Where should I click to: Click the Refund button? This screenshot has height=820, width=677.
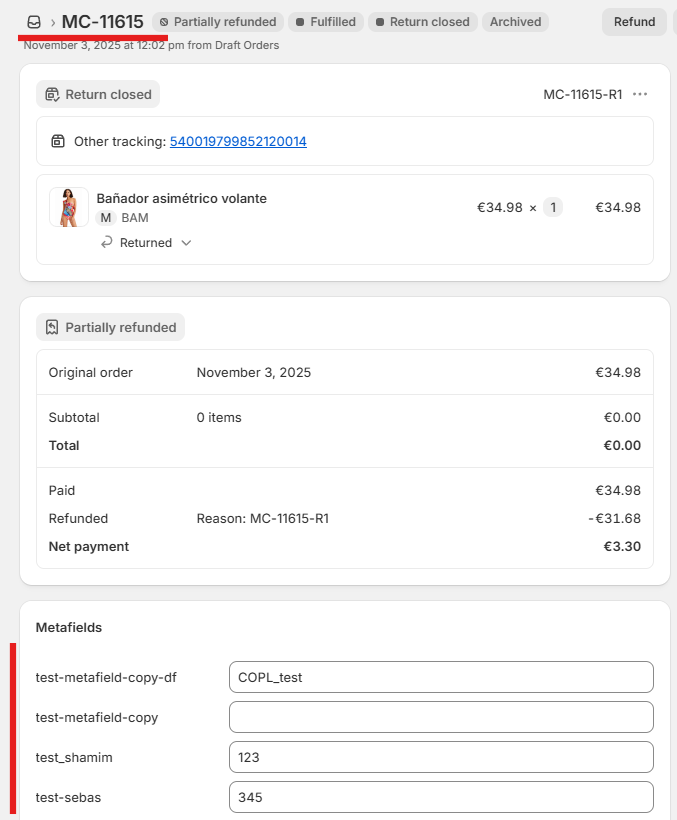point(634,22)
